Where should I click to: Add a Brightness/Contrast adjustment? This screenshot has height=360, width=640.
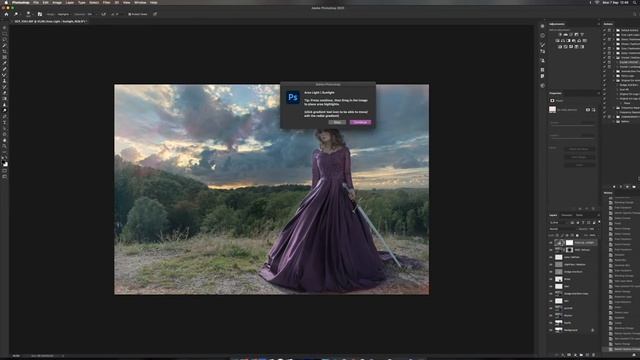click(x=560, y=35)
